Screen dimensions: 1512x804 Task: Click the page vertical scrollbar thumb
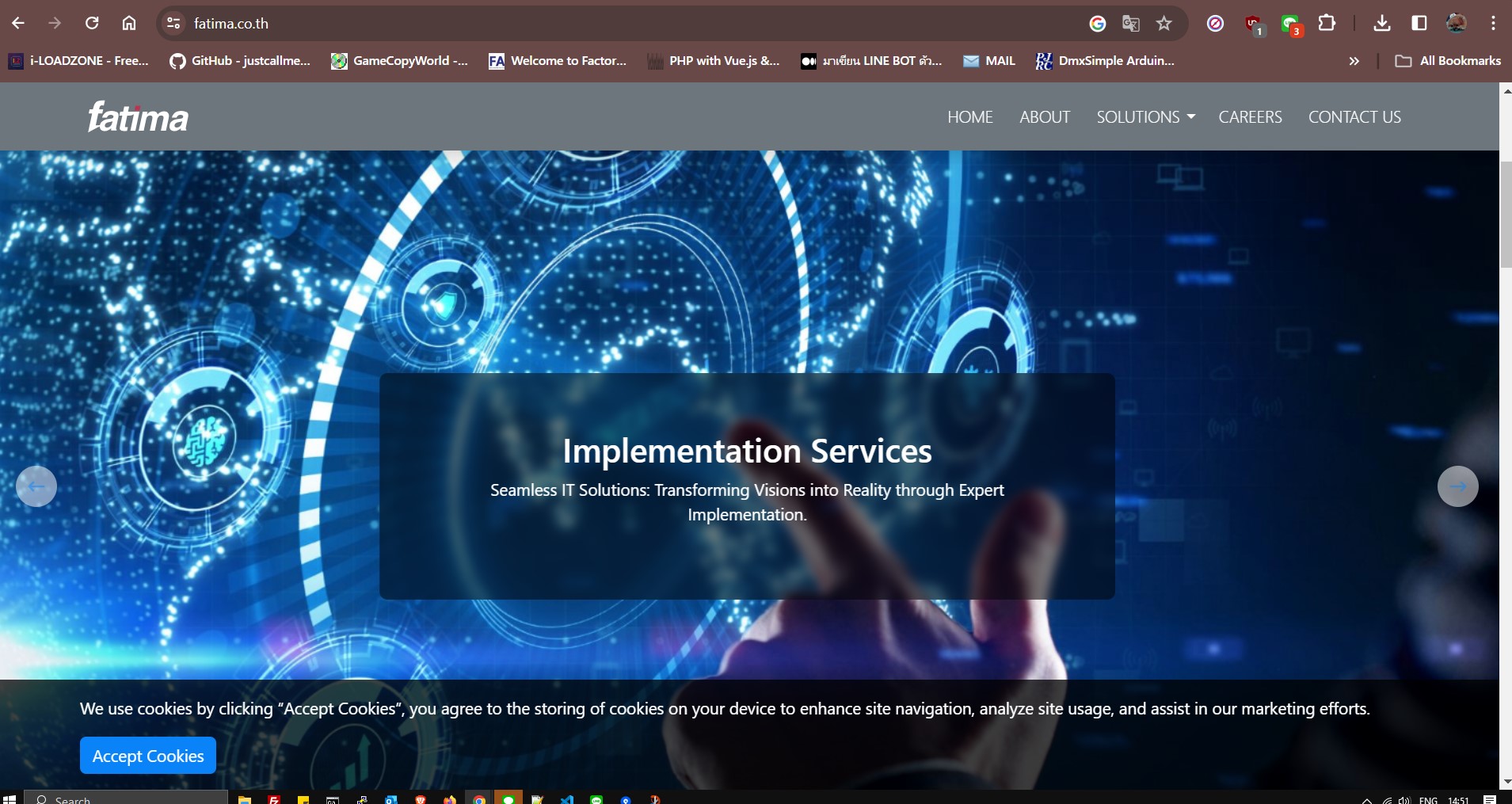[x=1506, y=215]
